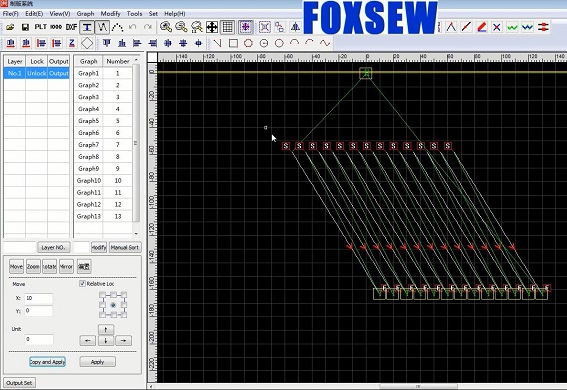Click the red X delete icon
The height and width of the screenshot is (390, 567).
click(x=497, y=27)
